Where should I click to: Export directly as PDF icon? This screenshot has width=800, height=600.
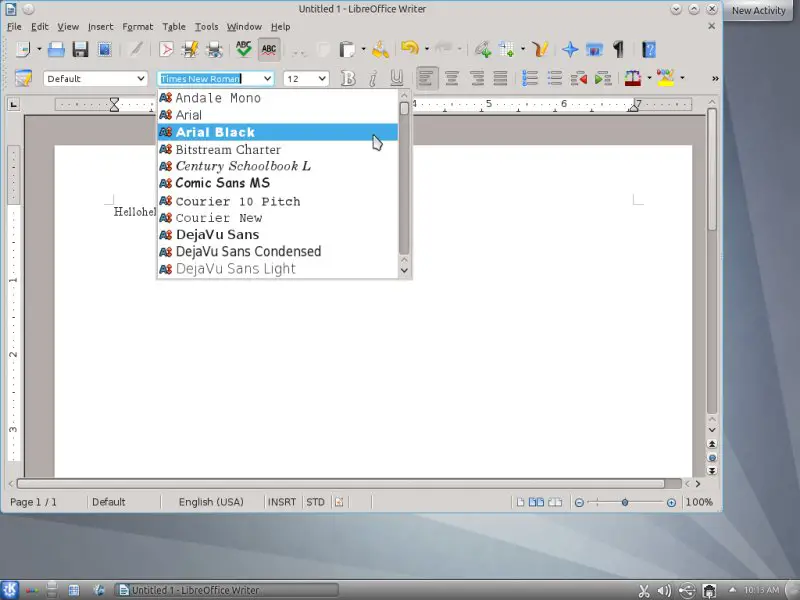point(166,49)
